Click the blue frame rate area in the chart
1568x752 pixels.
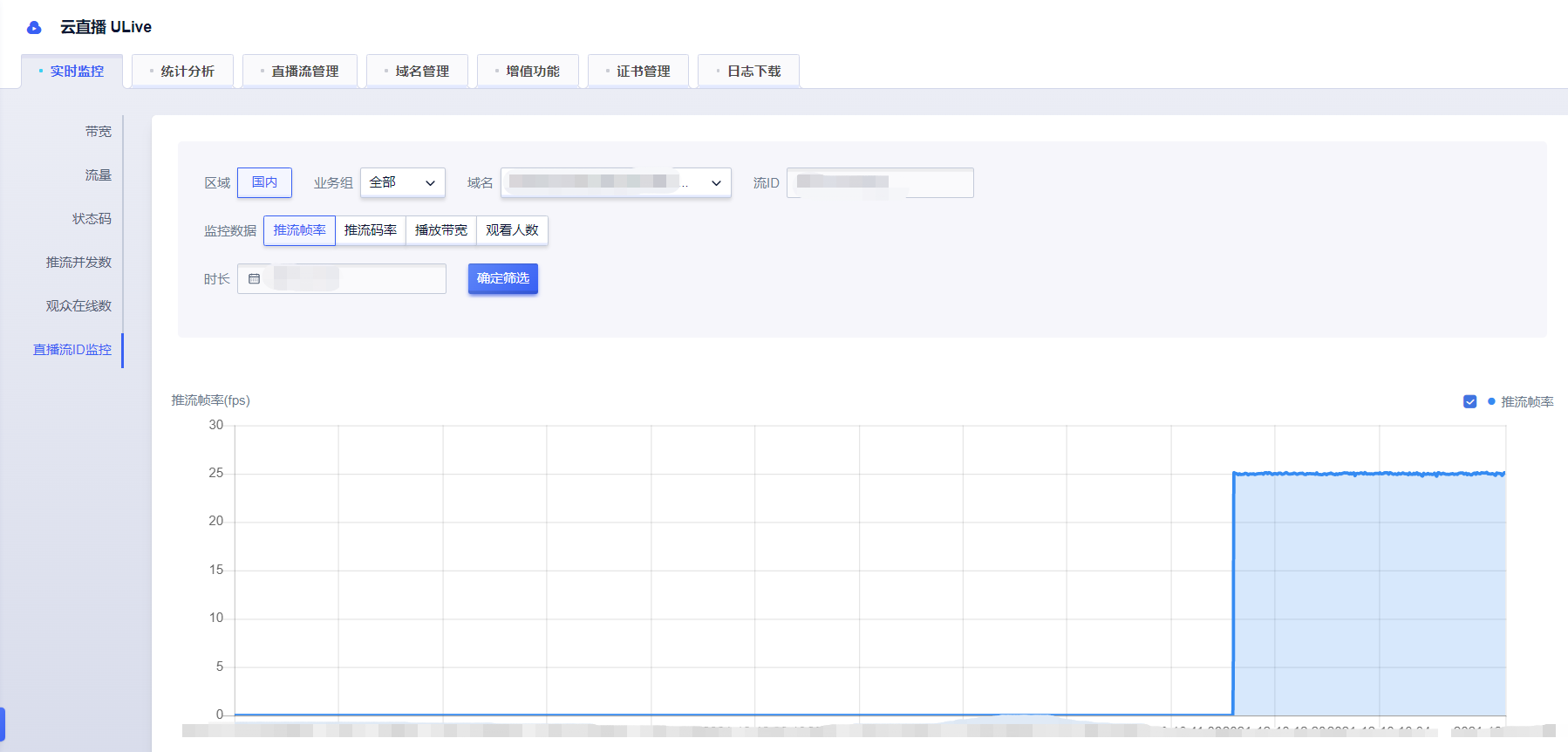[1369, 595]
